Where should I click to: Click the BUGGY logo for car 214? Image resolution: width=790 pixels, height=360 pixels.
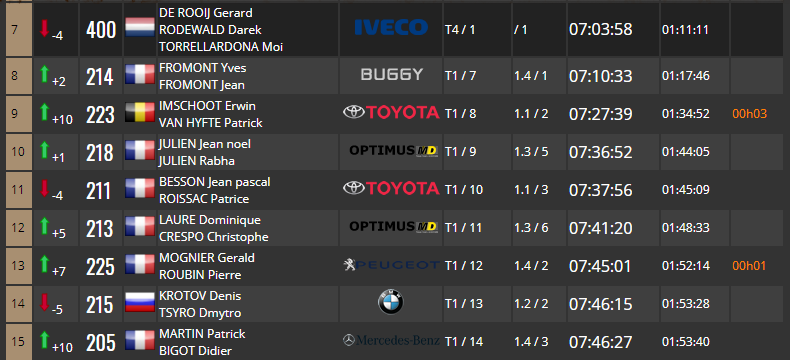(391, 75)
